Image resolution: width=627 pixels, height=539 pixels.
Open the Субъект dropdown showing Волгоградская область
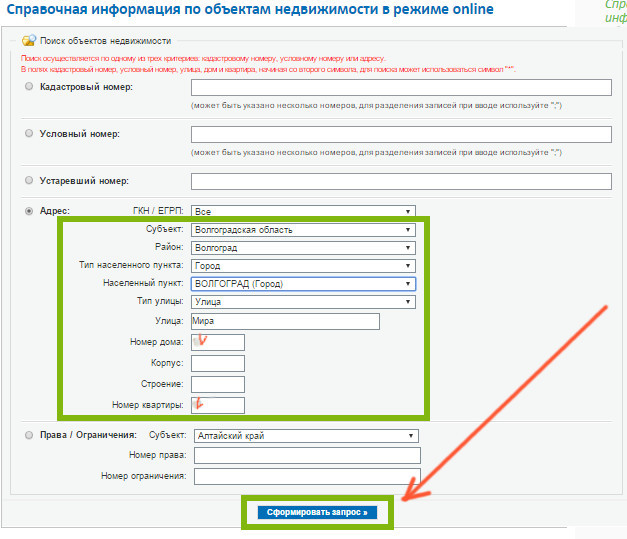303,230
